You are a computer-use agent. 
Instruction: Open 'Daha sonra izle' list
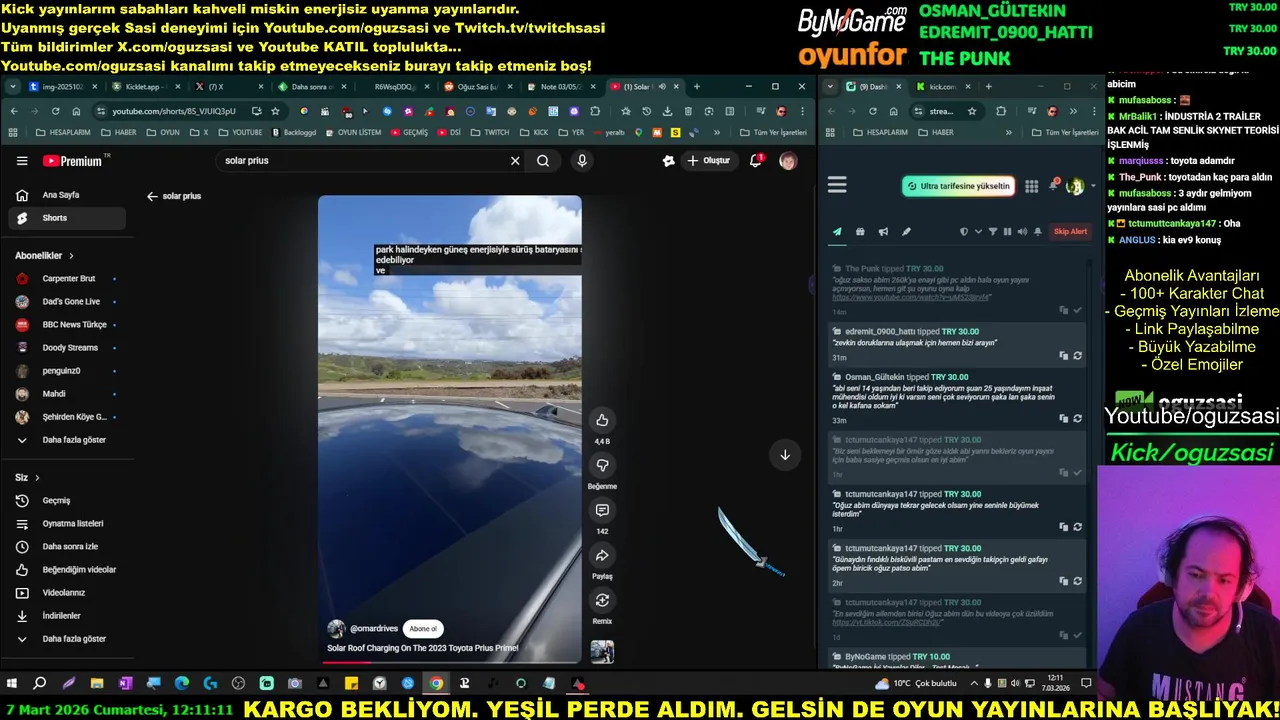[68, 547]
